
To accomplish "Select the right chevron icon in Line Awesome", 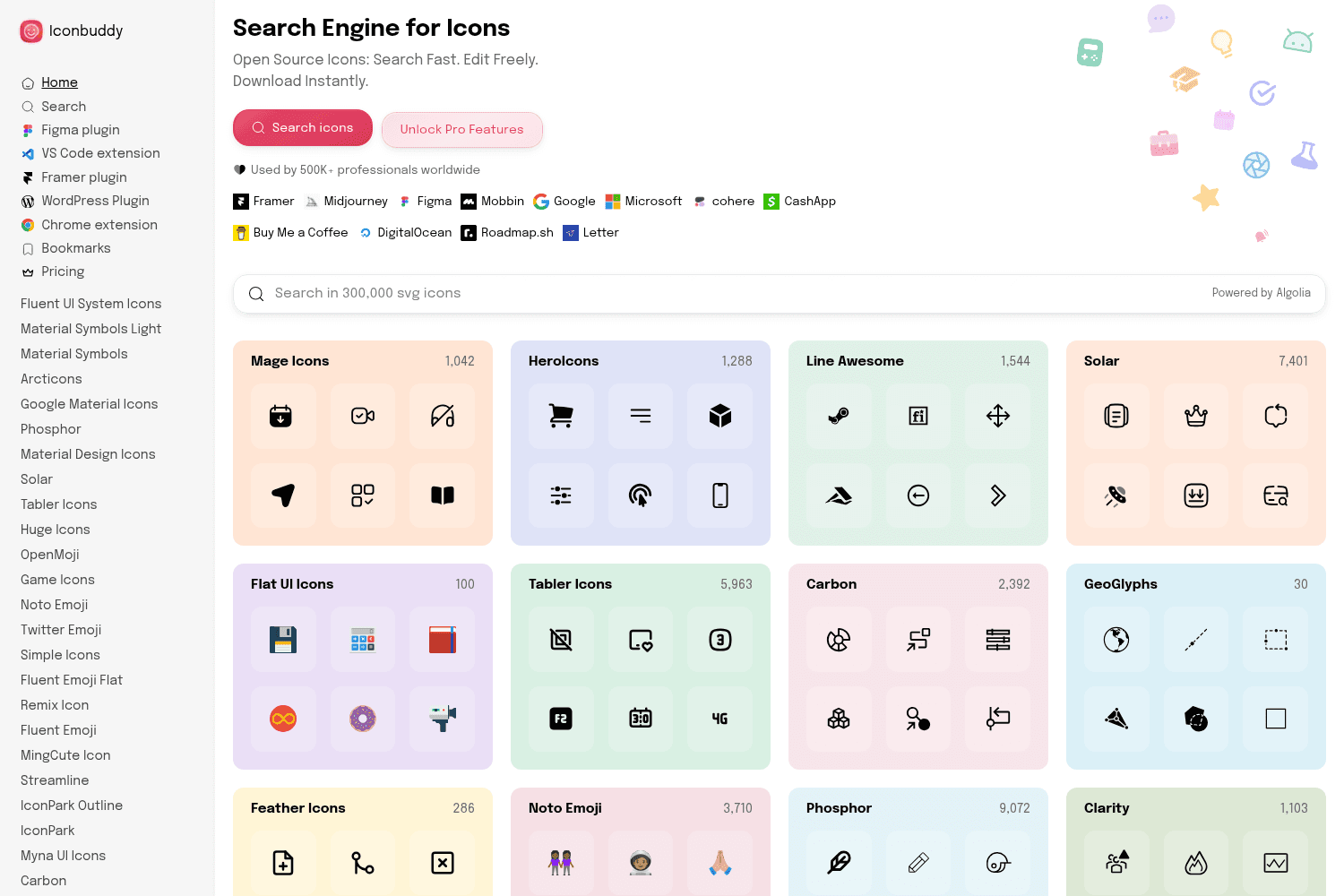I will (998, 495).
